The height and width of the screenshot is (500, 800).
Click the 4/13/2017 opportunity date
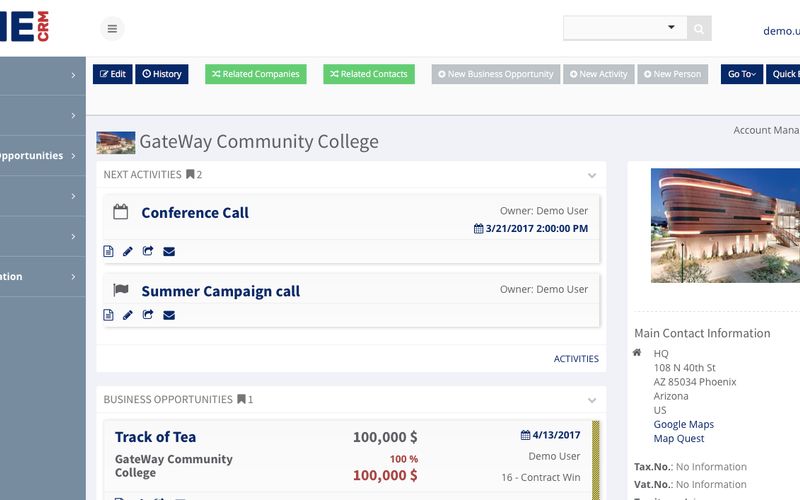[x=556, y=435]
